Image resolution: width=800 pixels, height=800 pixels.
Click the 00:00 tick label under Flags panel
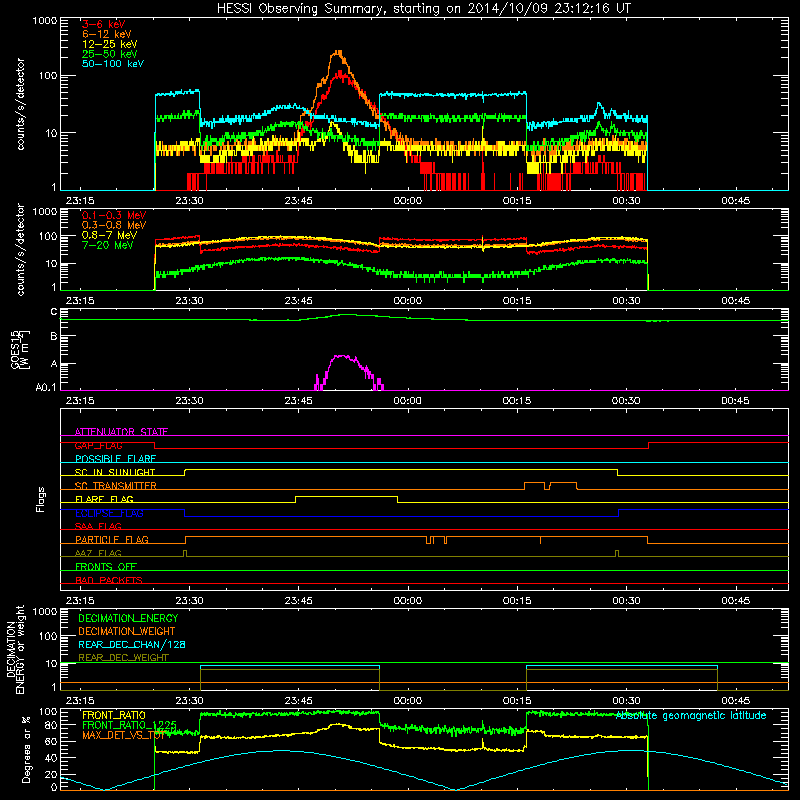coord(408,600)
